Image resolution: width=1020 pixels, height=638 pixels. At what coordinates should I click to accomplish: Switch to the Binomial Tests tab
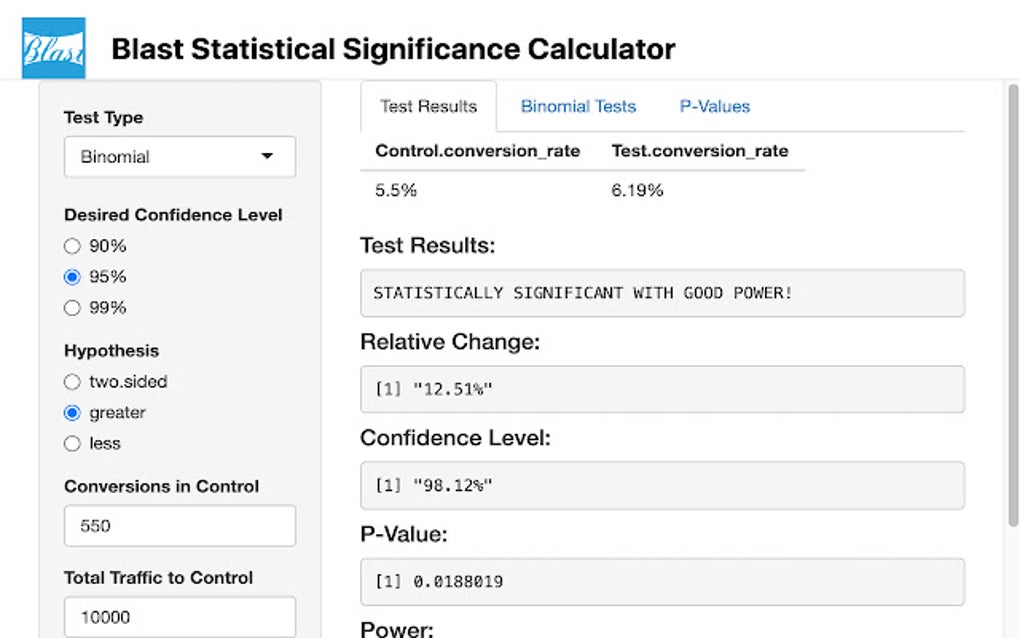click(x=577, y=106)
